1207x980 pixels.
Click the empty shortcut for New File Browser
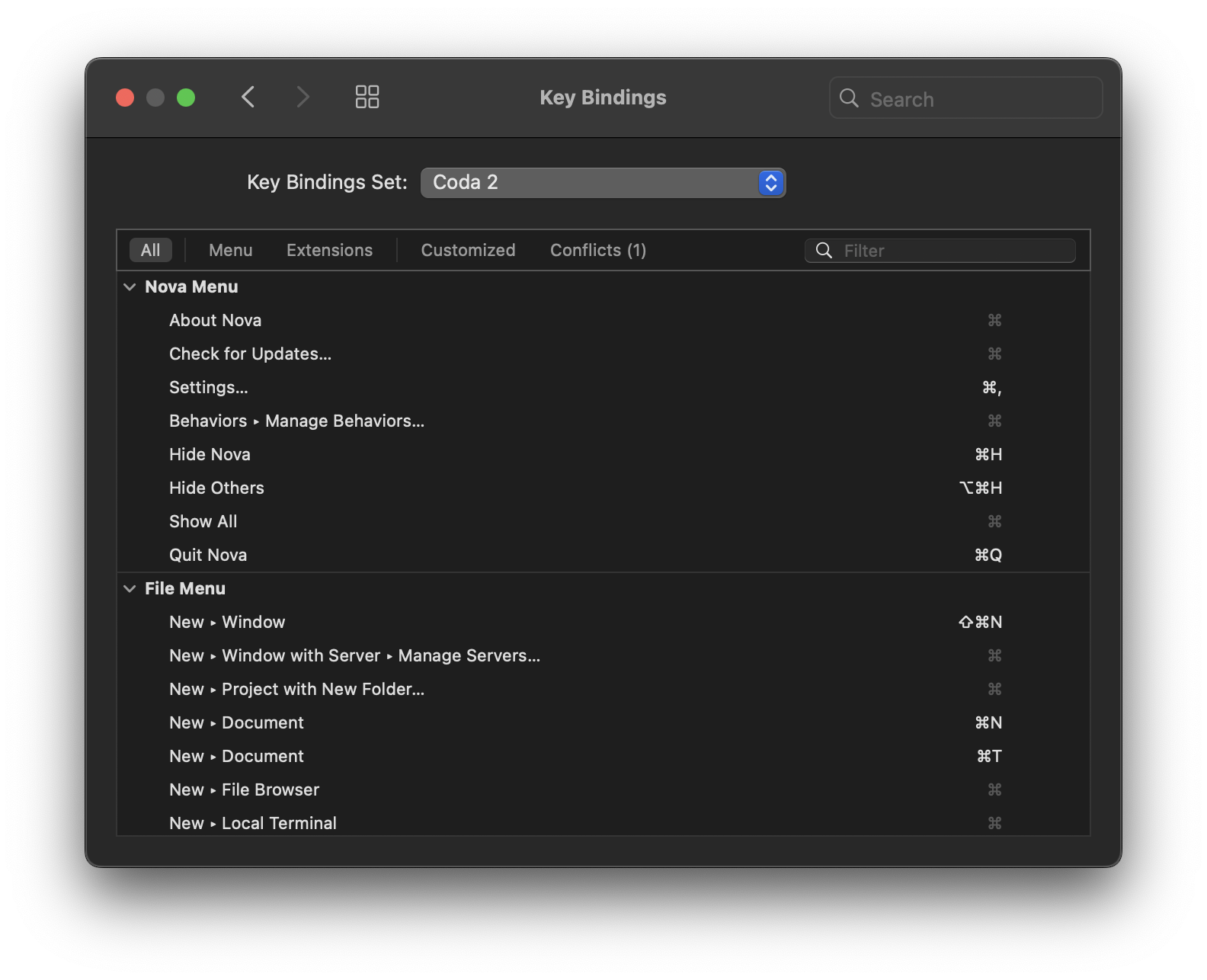(994, 789)
